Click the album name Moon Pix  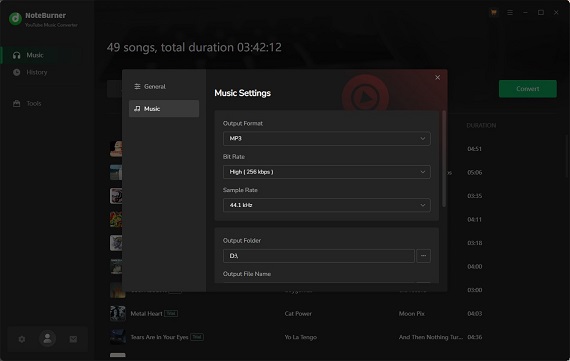412,313
